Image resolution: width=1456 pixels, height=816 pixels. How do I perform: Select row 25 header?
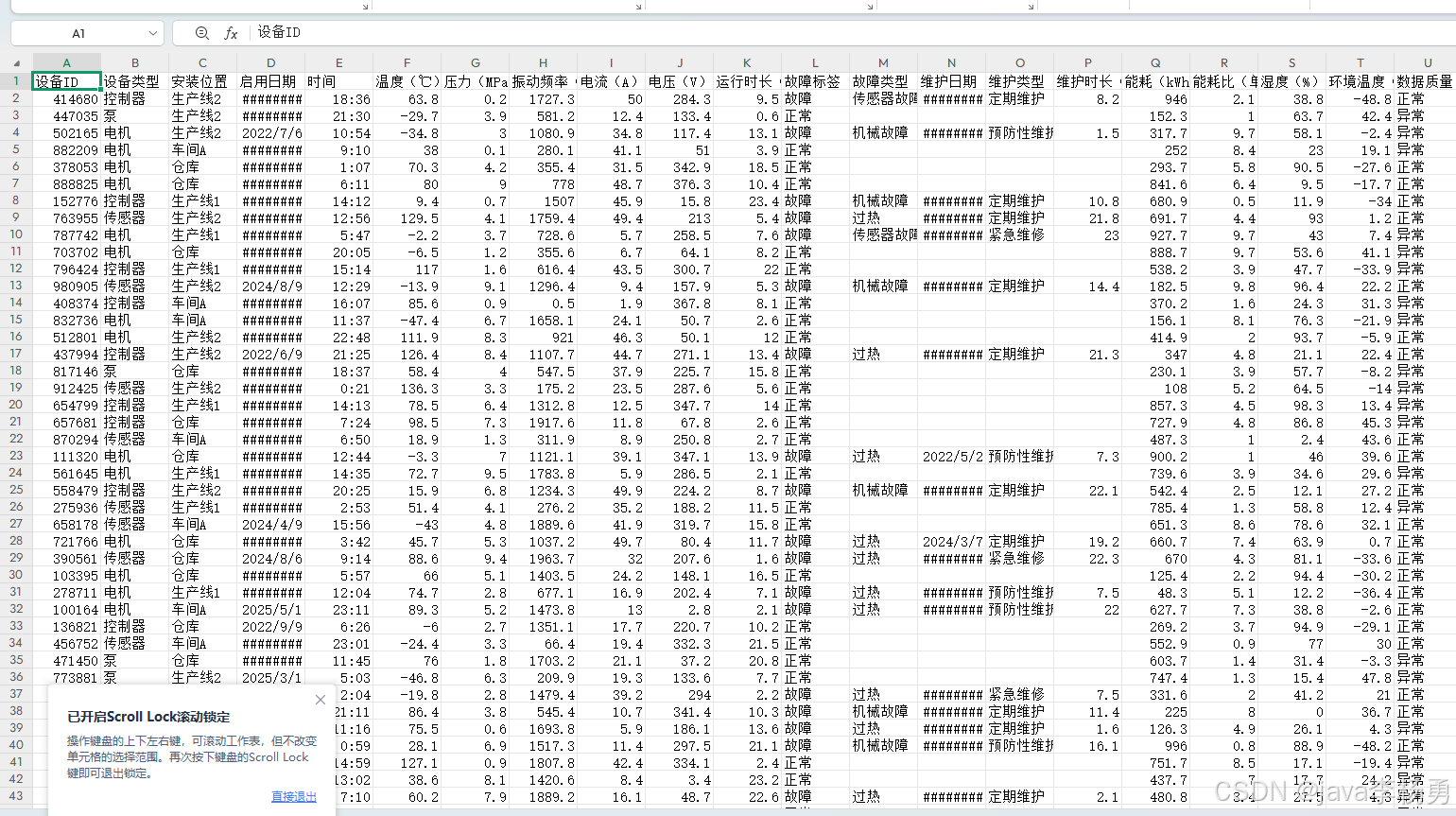click(16, 490)
